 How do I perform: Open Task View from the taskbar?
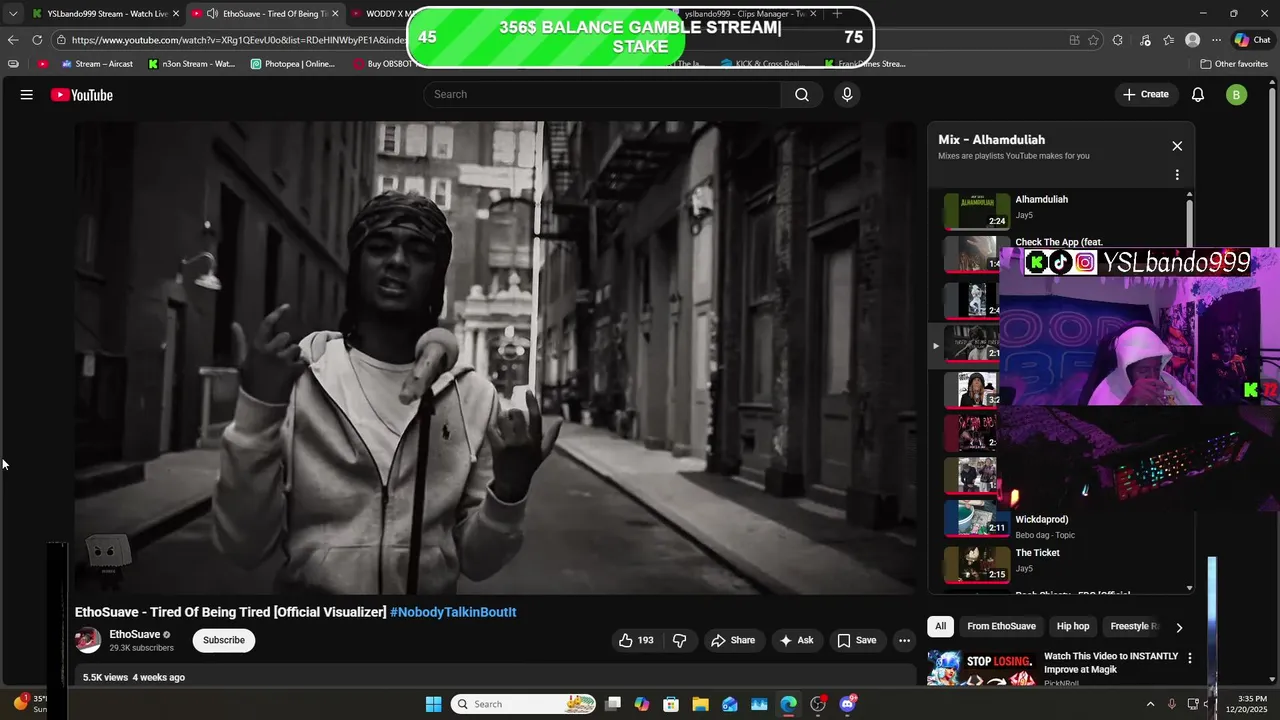pyautogui.click(x=613, y=704)
